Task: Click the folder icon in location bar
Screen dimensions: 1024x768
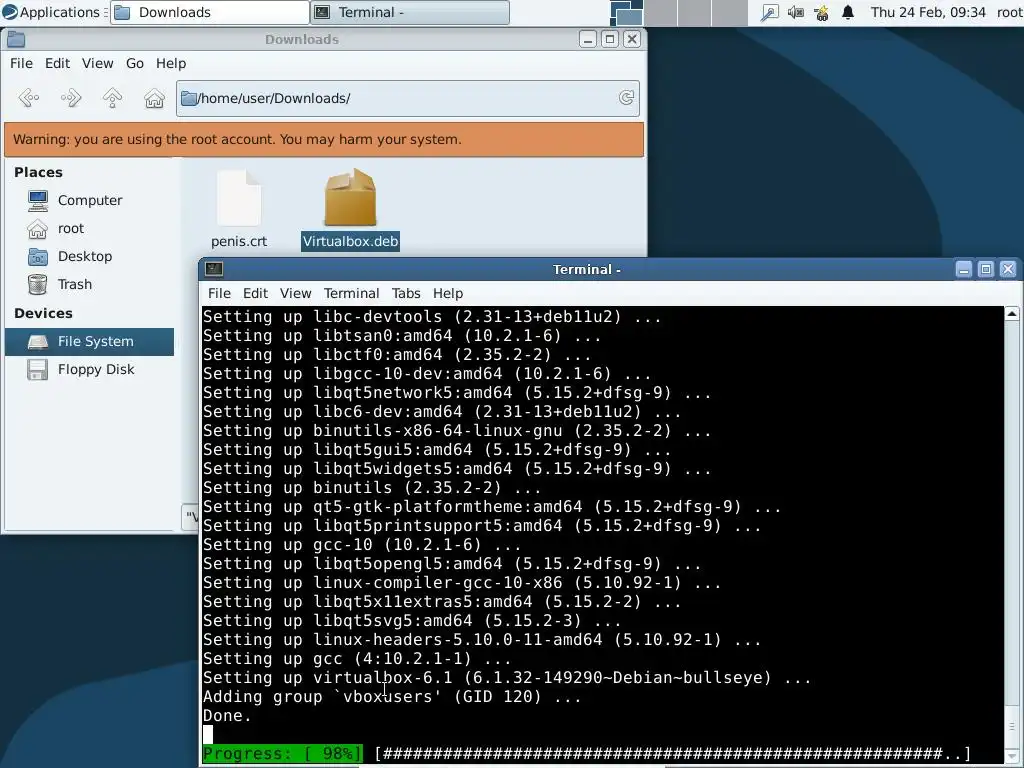Action: 189,98
